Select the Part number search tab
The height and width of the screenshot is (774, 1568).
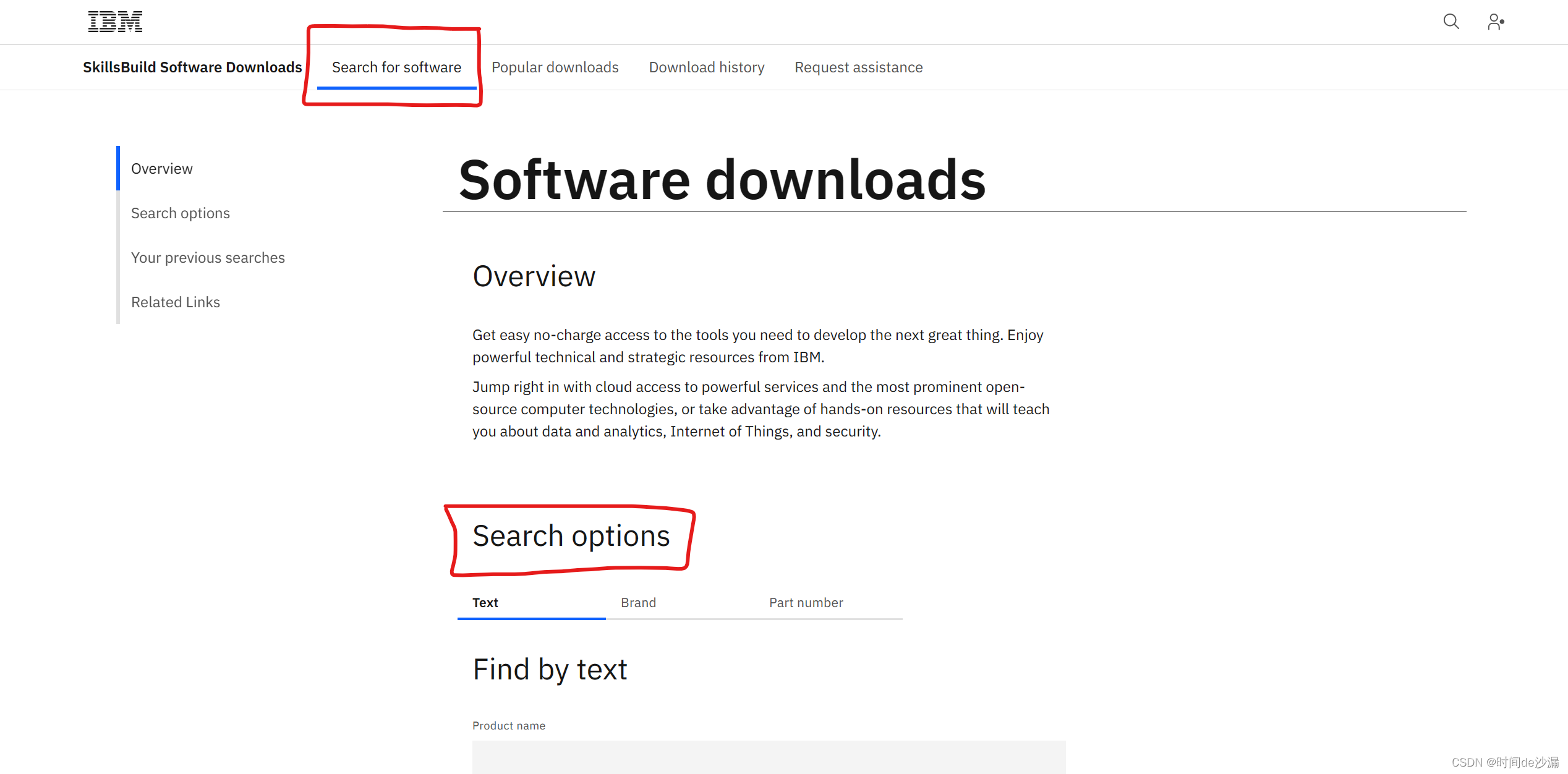click(805, 601)
